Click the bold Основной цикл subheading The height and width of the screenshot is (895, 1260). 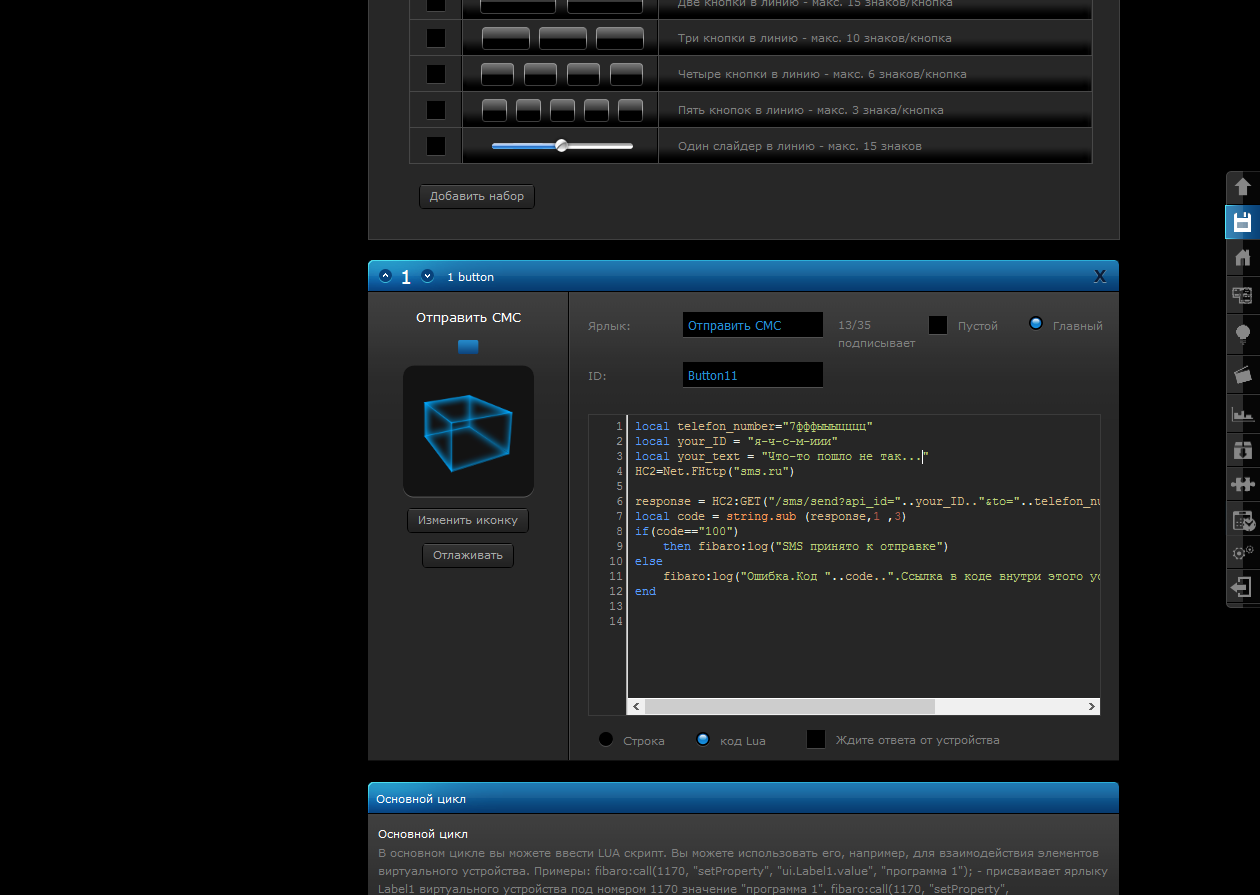pyautogui.click(x=422, y=834)
